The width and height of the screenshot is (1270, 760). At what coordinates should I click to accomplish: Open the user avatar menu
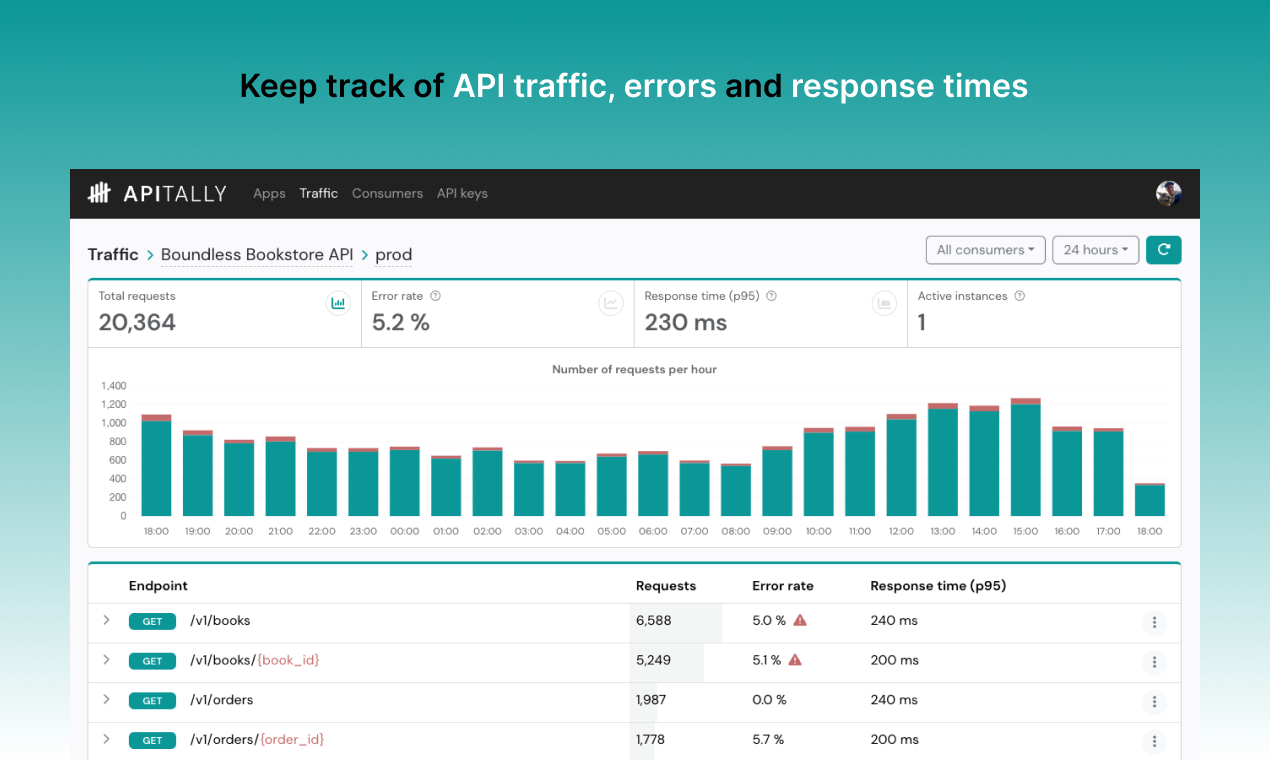1168,193
